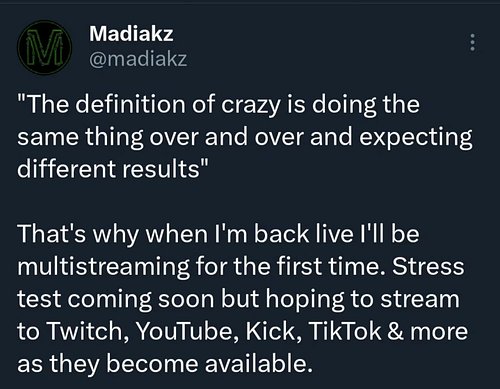Click the quoted 'definition of crazy' first line

click(x=218, y=105)
